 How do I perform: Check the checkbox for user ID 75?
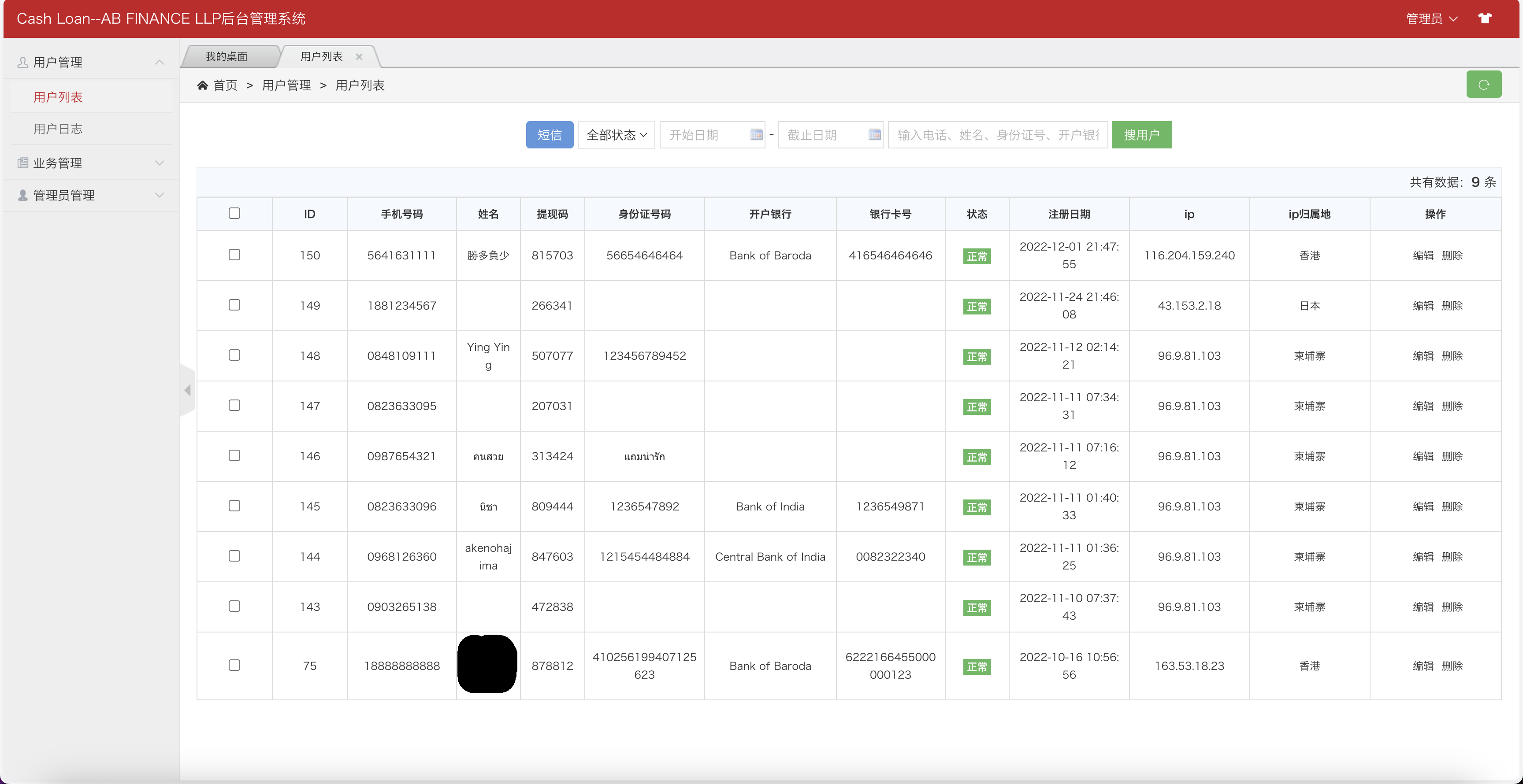click(234, 665)
